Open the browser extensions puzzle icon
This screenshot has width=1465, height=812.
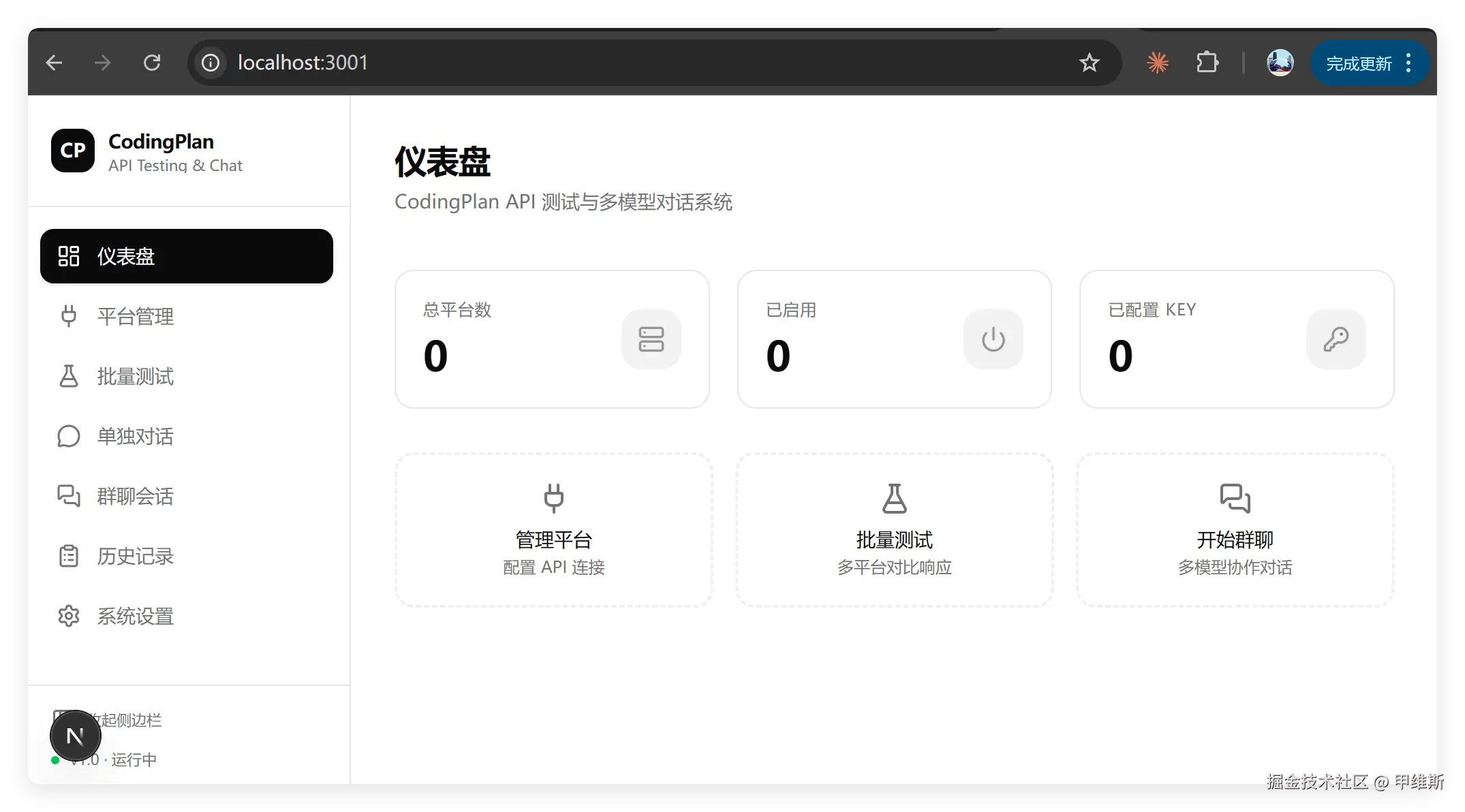pyautogui.click(x=1207, y=63)
